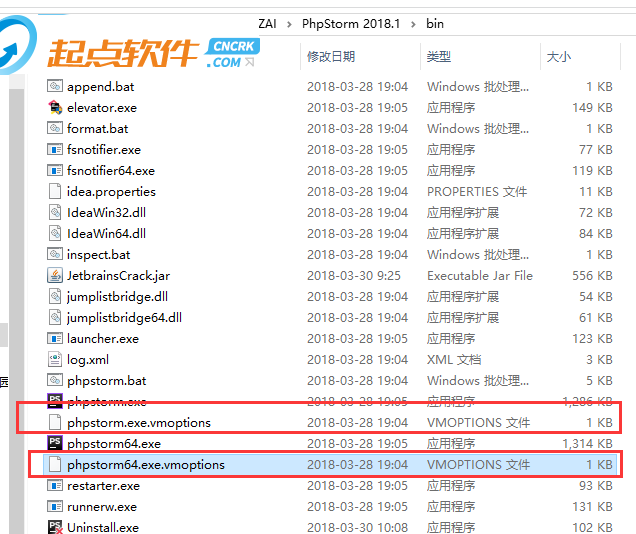Screen dimensions: 636x534
Task: Select file name elevator.exe
Action: point(102,108)
